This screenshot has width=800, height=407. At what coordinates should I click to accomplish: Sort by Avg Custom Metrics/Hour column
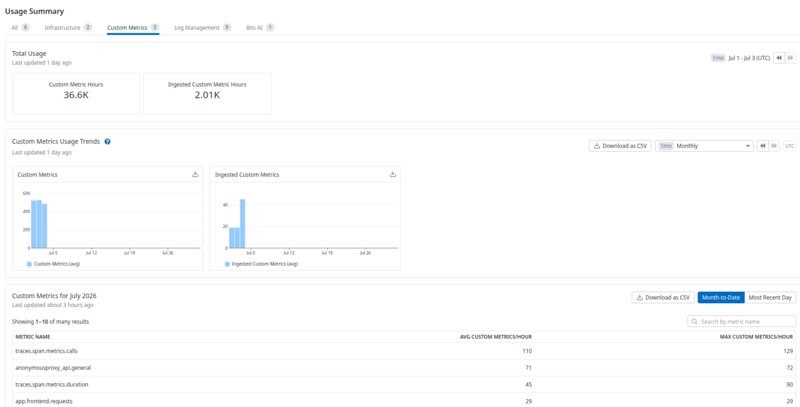pyautogui.click(x=496, y=337)
